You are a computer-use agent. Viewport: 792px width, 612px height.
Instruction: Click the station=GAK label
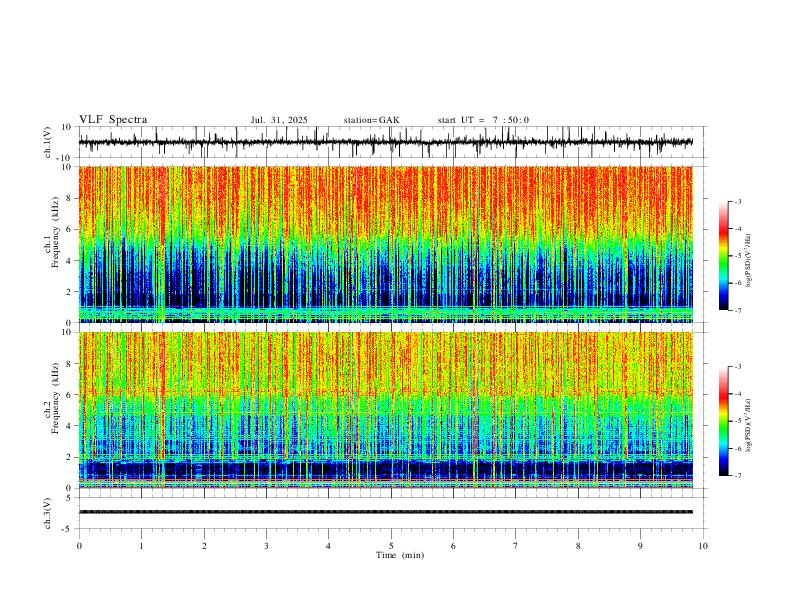tap(372, 120)
